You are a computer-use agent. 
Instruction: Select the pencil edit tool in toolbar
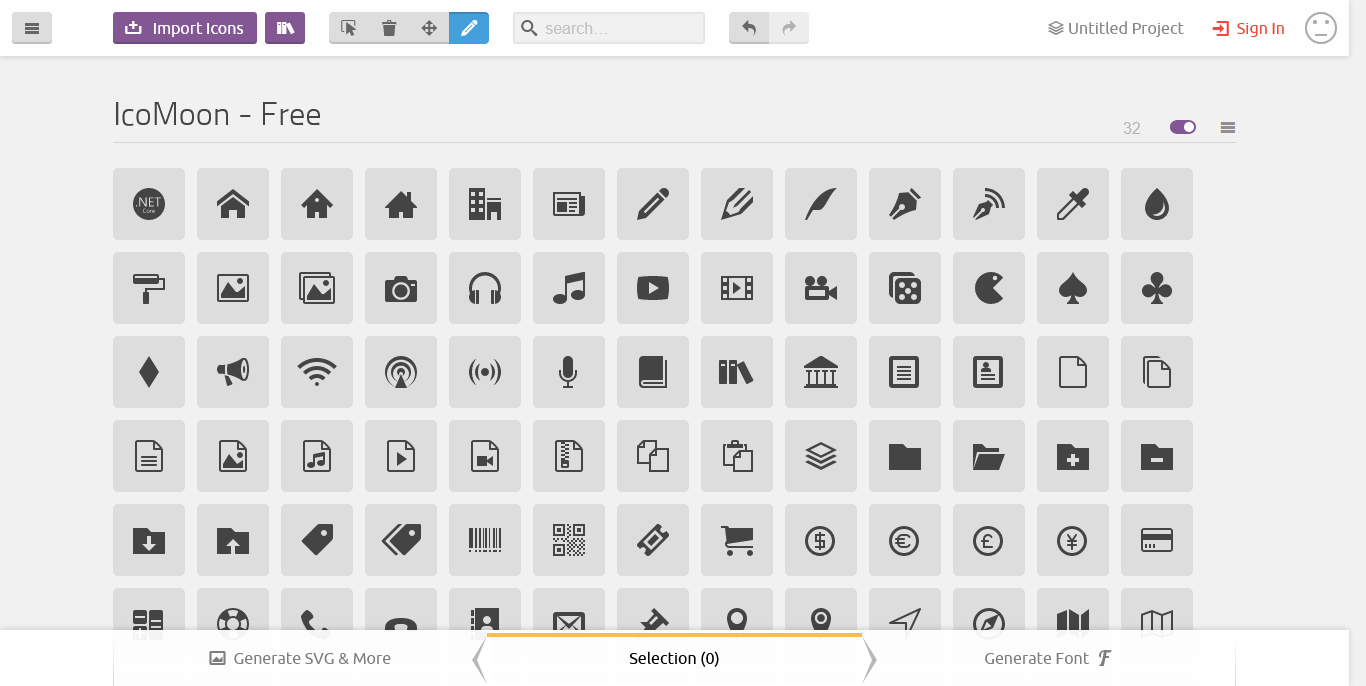tap(469, 28)
